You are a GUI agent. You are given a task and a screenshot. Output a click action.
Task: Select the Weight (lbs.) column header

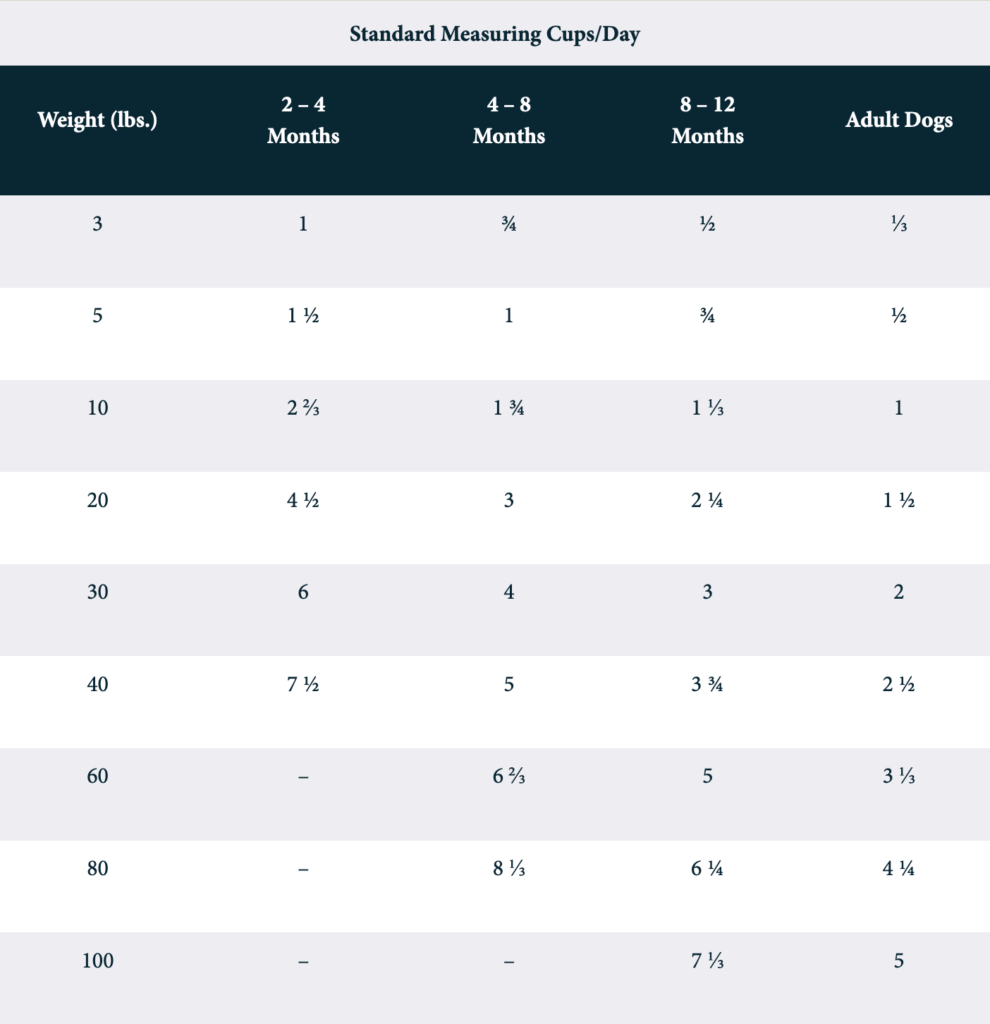click(x=97, y=121)
